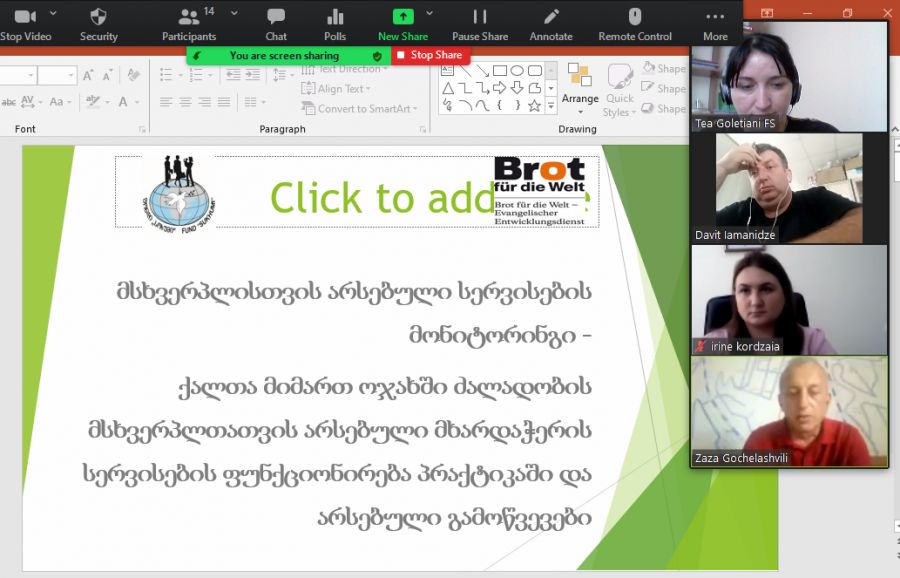Image resolution: width=900 pixels, height=578 pixels.
Task: Launch Zoom Polls
Action: click(x=335, y=25)
